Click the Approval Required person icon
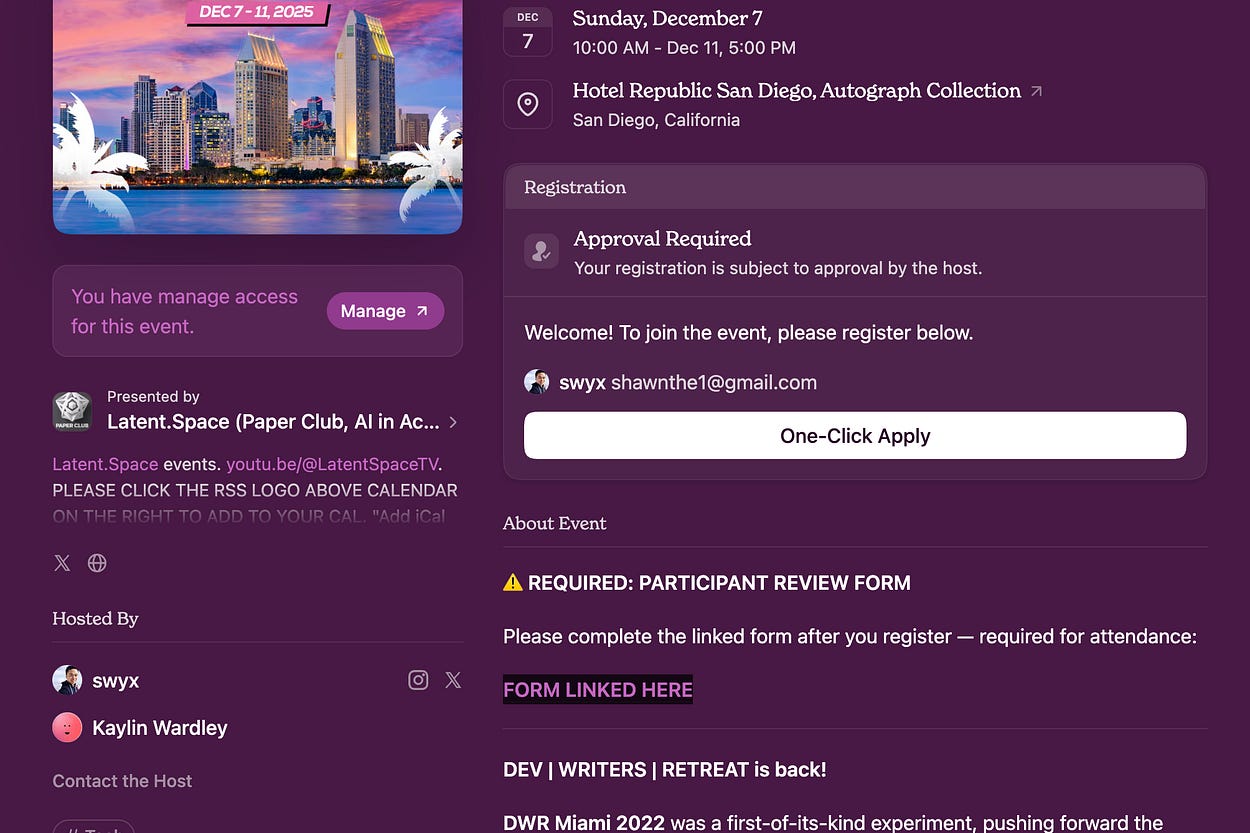The height and width of the screenshot is (833, 1250). pos(541,251)
